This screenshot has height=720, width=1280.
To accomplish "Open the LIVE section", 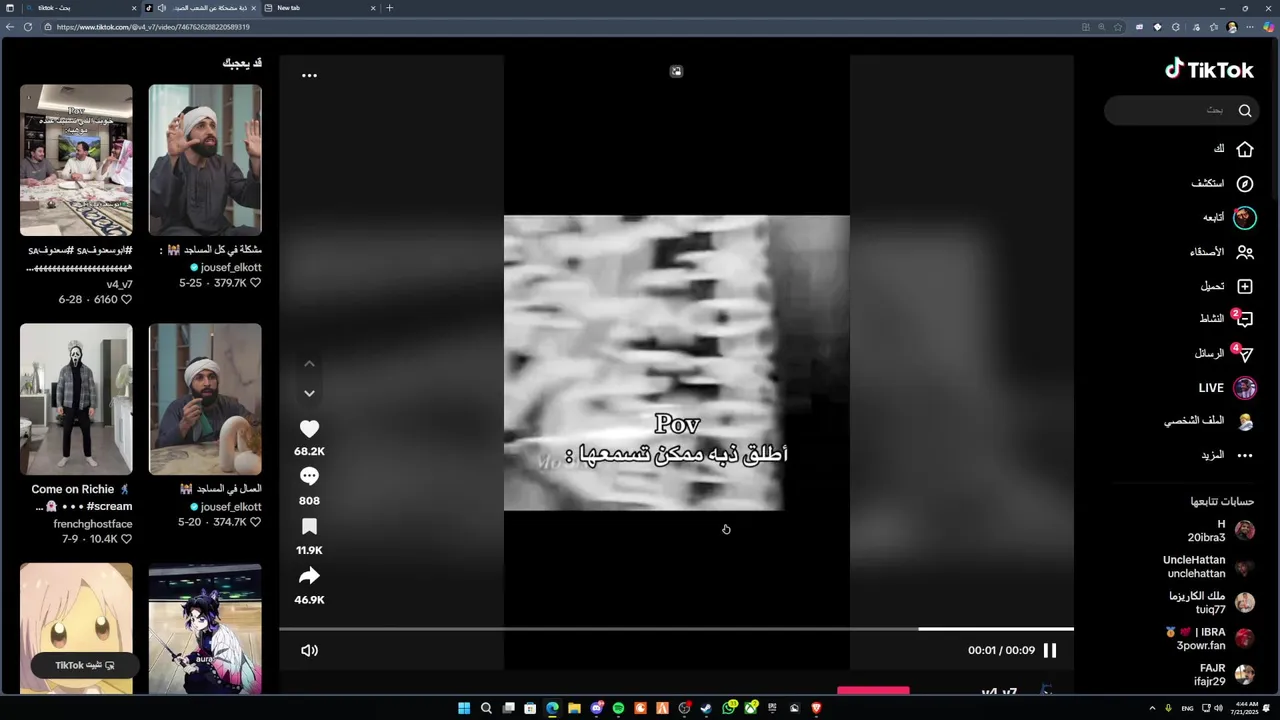I will tap(1226, 388).
